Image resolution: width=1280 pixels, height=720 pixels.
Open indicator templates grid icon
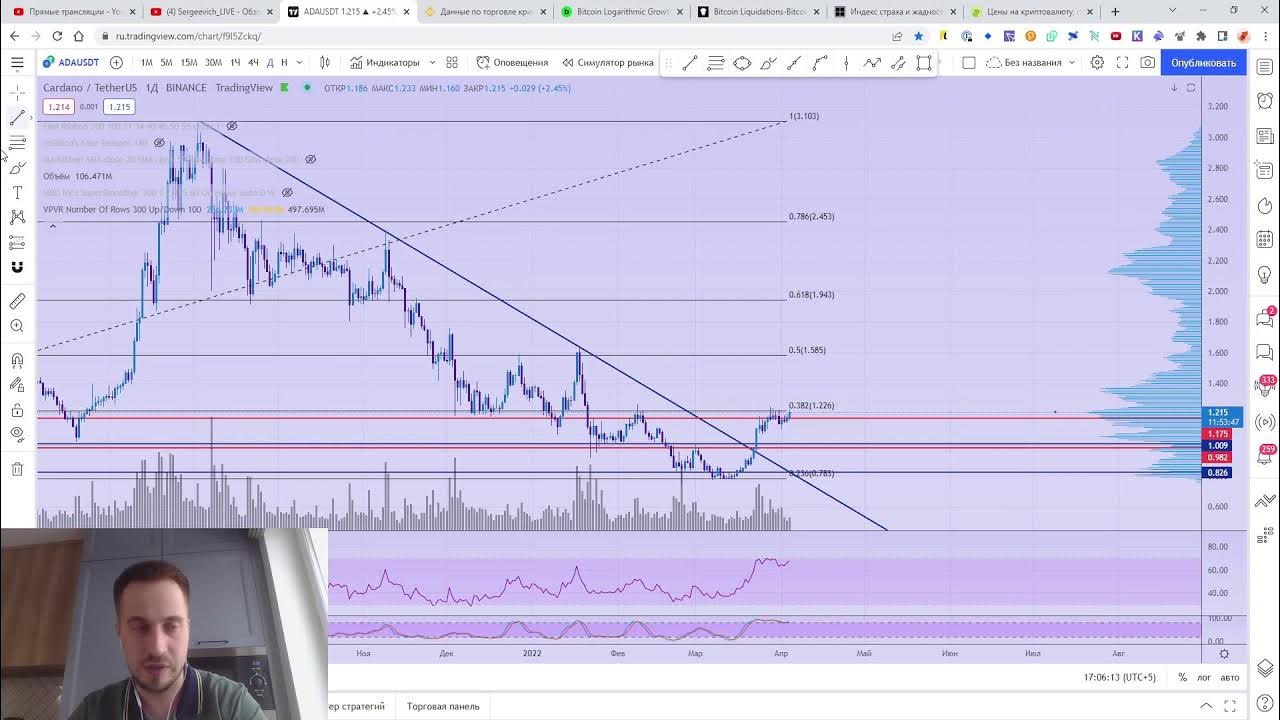452,62
